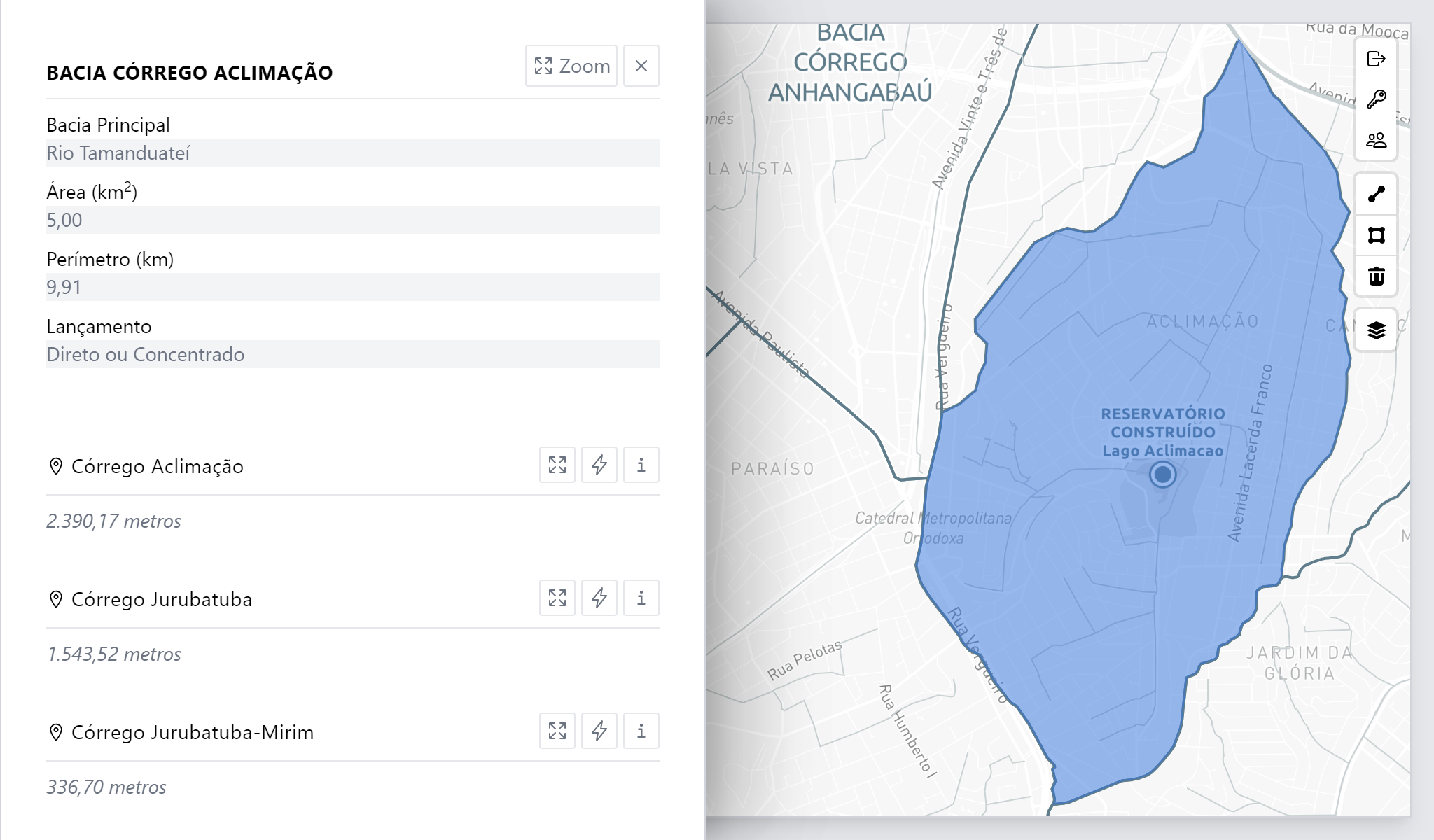Viewport: 1434px width, 840px height.
Task: Click lightning icon for Córrego Jurubatuba-Mirim
Action: (x=599, y=731)
